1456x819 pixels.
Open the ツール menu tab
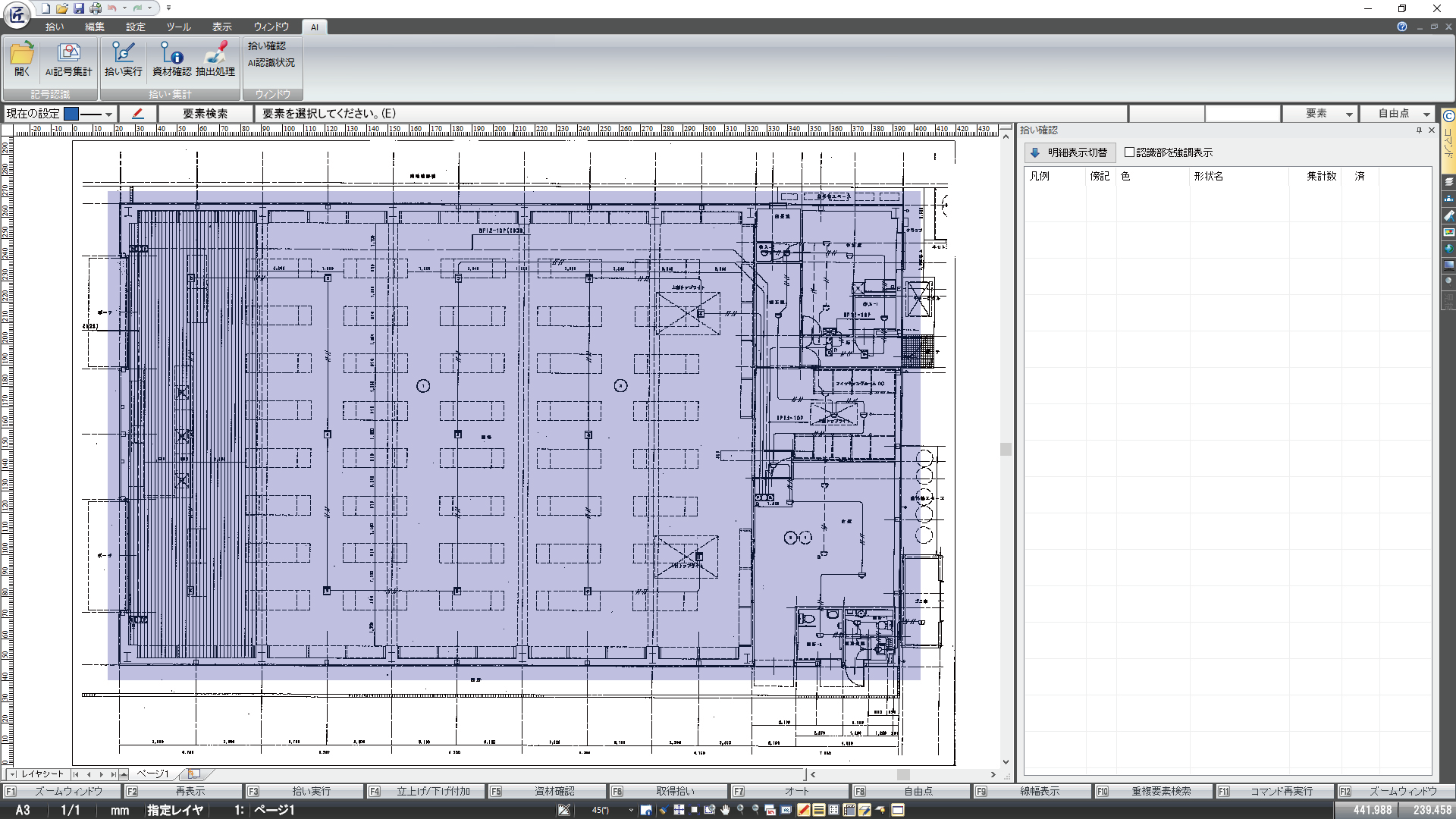(x=179, y=27)
